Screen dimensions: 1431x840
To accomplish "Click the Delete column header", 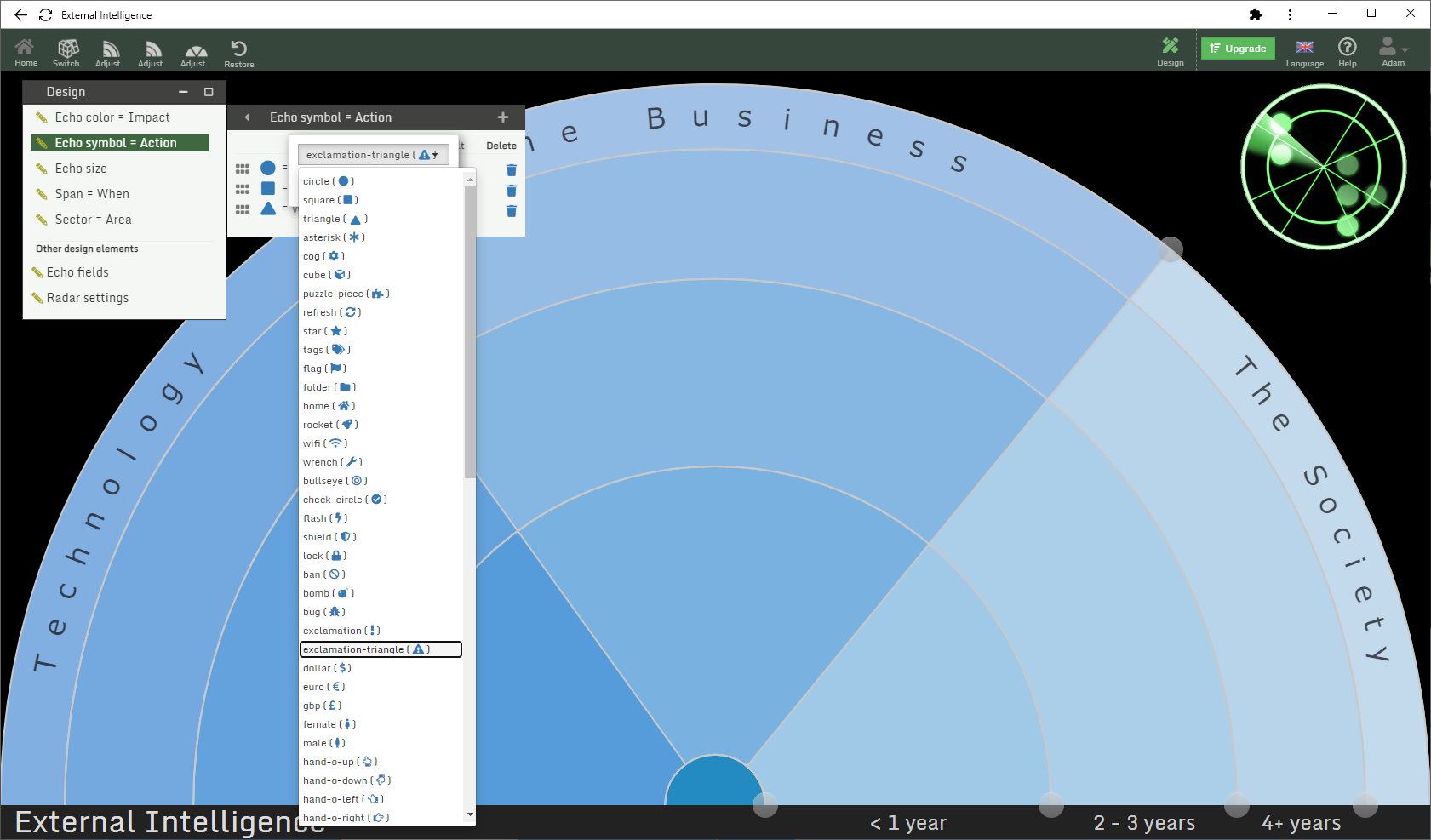I will point(501,146).
